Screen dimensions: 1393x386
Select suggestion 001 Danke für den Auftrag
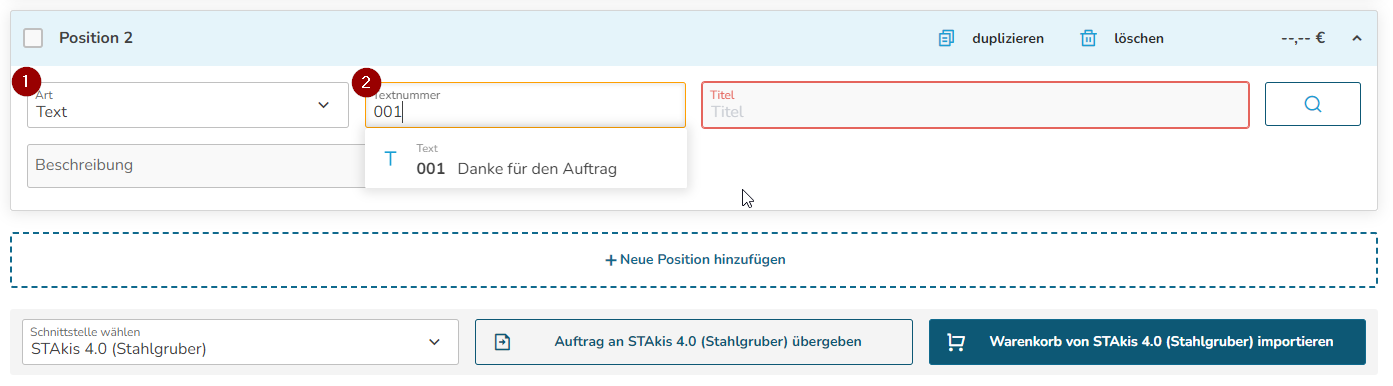526,159
